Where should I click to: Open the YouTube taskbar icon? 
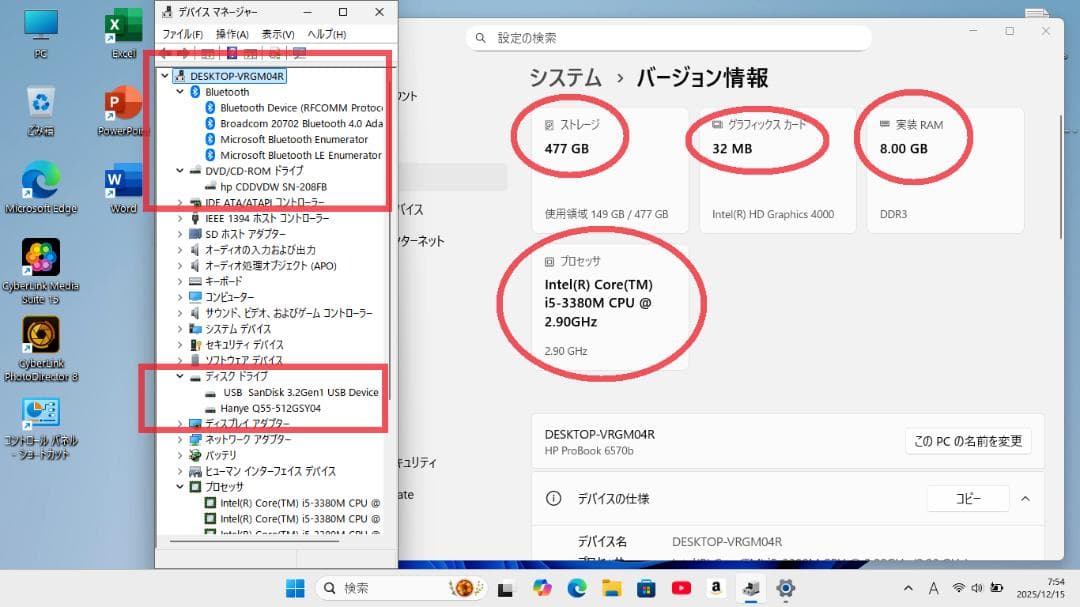point(681,588)
